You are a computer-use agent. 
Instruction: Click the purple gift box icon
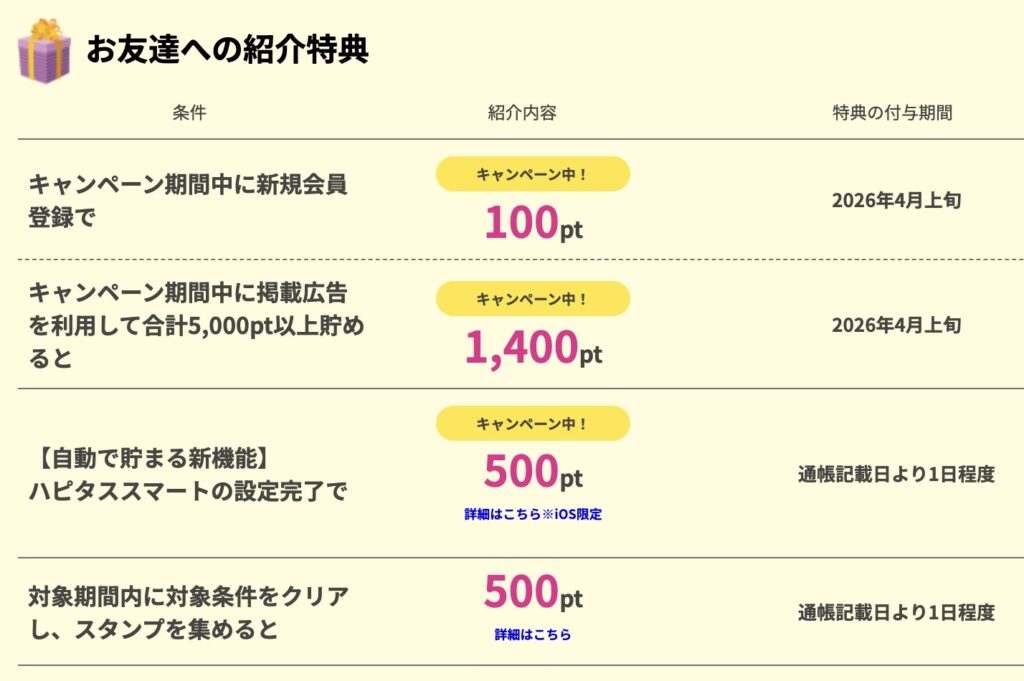[44, 50]
